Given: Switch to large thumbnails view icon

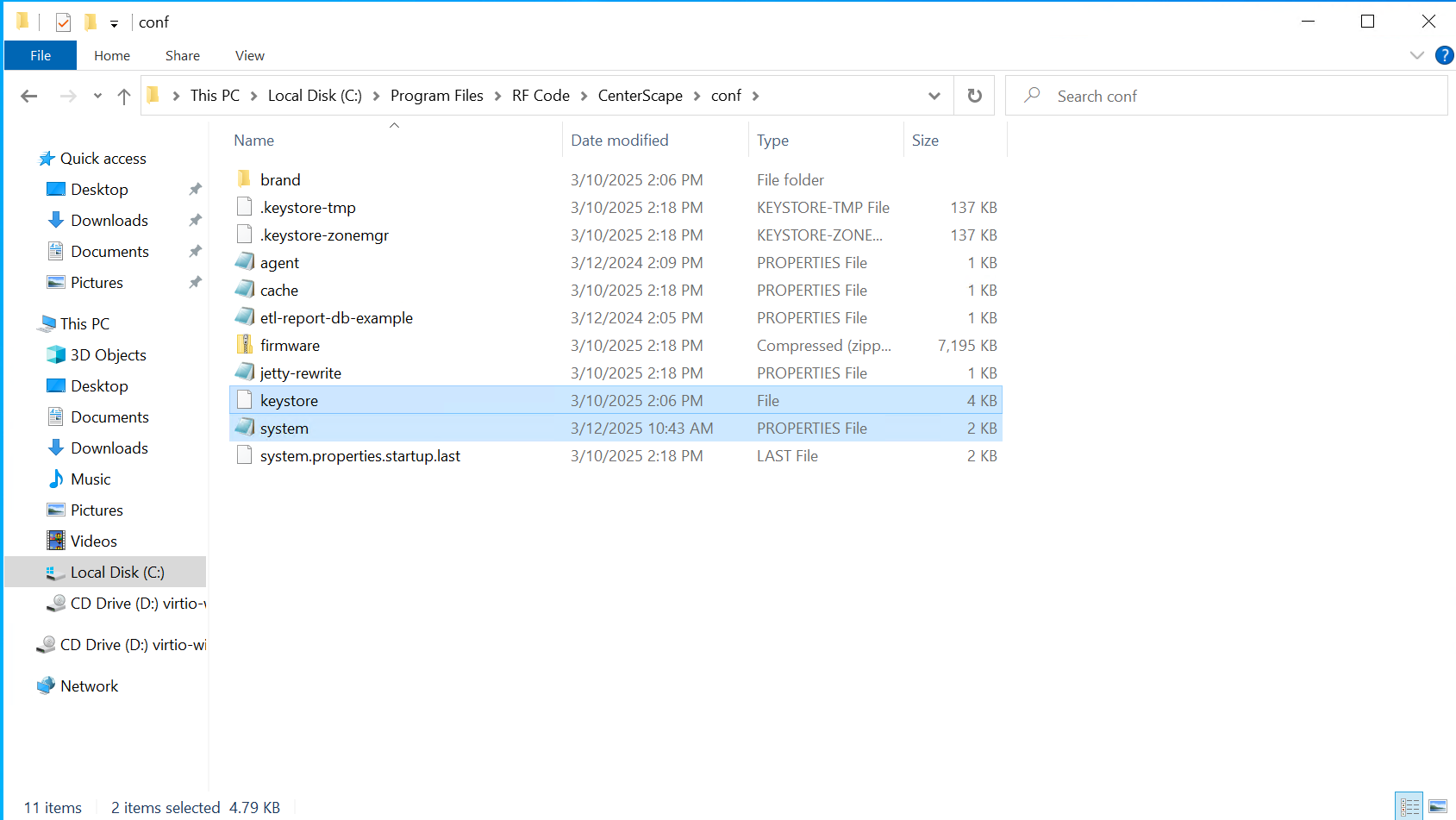Looking at the screenshot, I should coord(1438,806).
